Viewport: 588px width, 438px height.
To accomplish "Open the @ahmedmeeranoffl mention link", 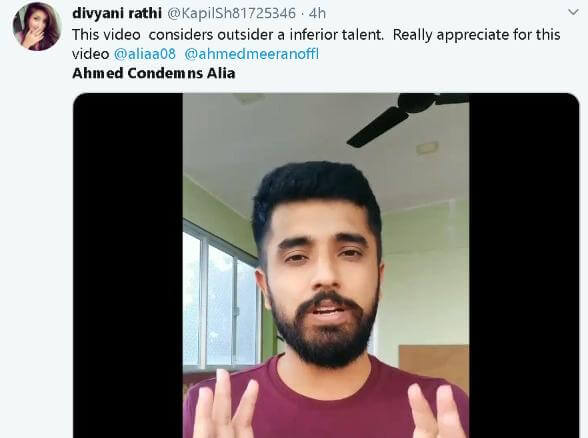I will coord(252,54).
